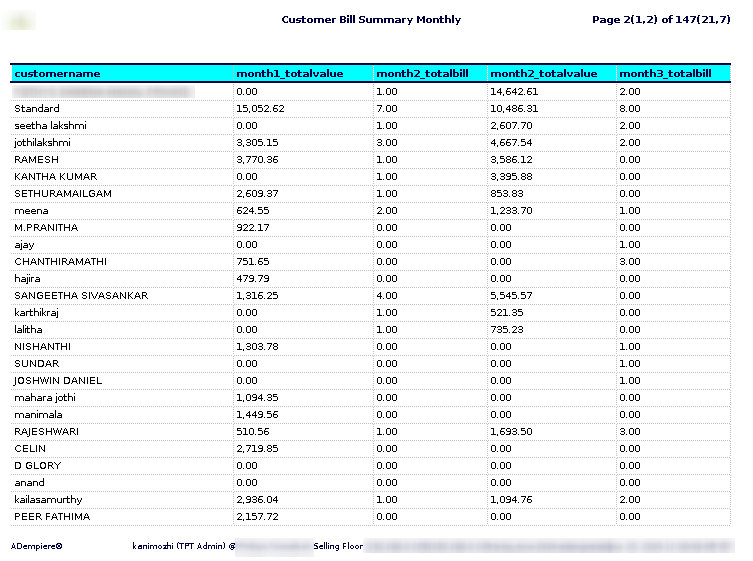753x561 pixels.
Task: Select the anand customer name
Action: click(29, 483)
